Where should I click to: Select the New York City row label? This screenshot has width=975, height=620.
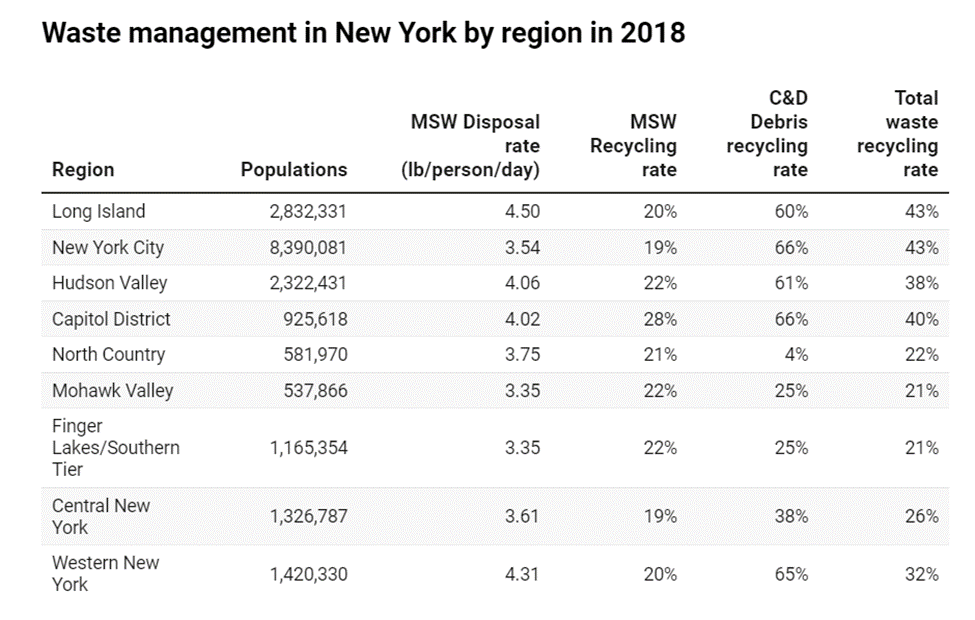tap(108, 247)
